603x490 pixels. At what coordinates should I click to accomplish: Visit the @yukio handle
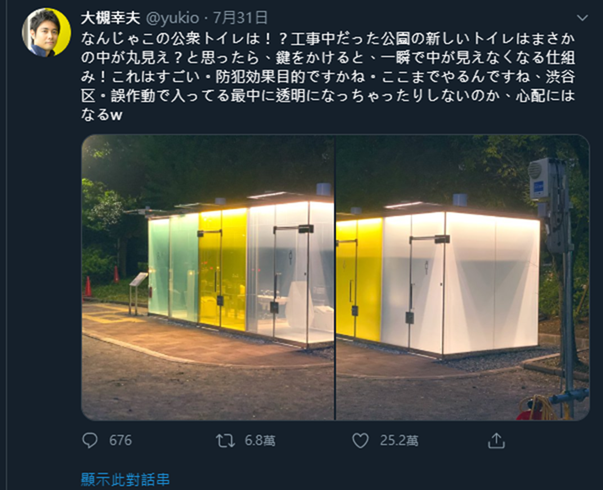point(173,18)
